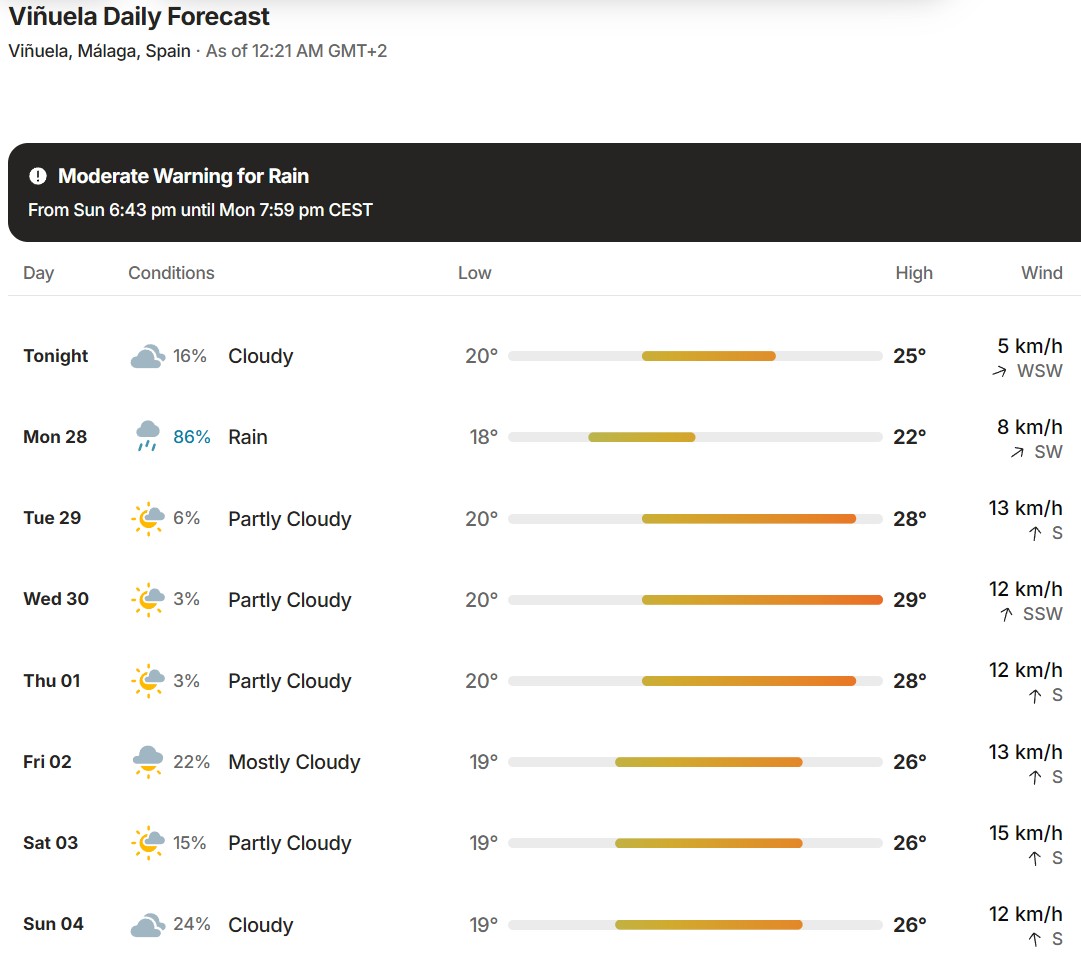Click the WSW wind direction arrow for Tonight
The height and width of the screenshot is (966, 1081).
tap(999, 372)
